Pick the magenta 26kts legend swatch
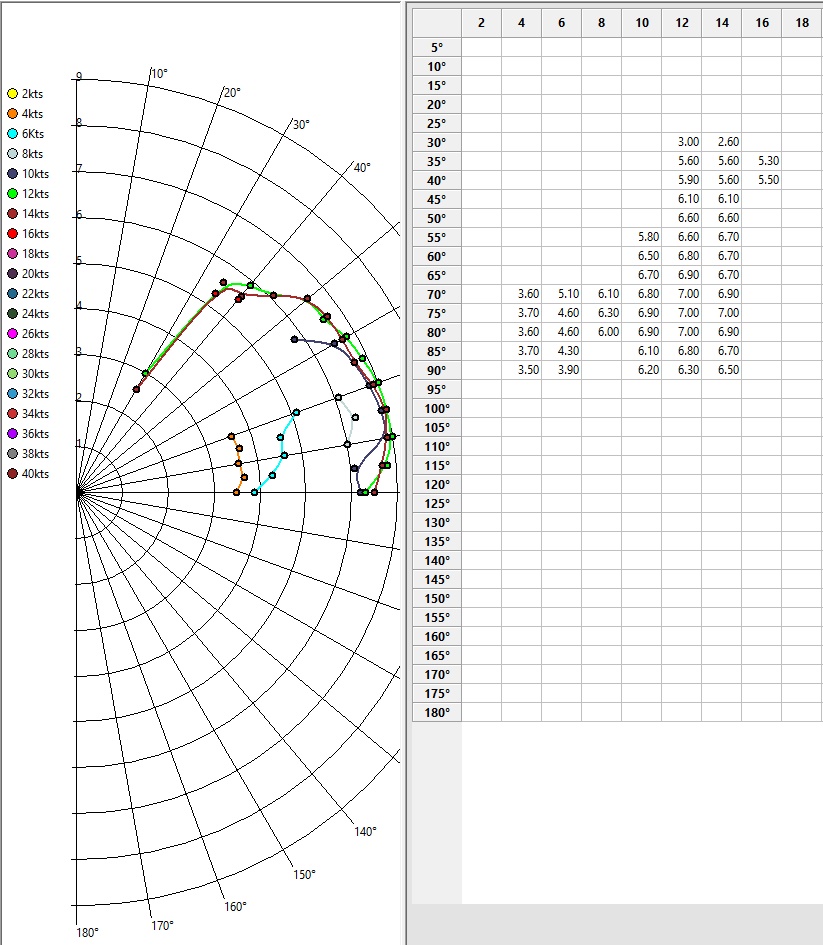823x945 pixels. 12,333
